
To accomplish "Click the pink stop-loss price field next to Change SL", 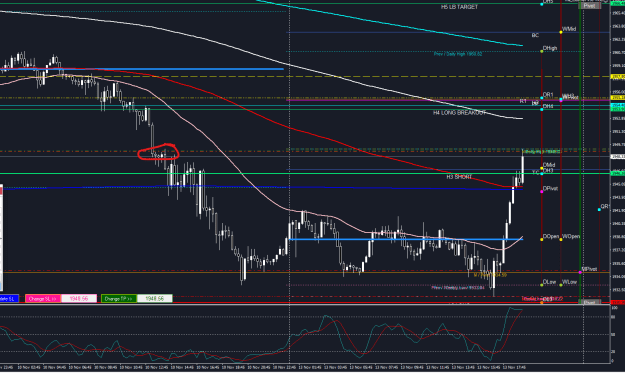I will pos(79,298).
